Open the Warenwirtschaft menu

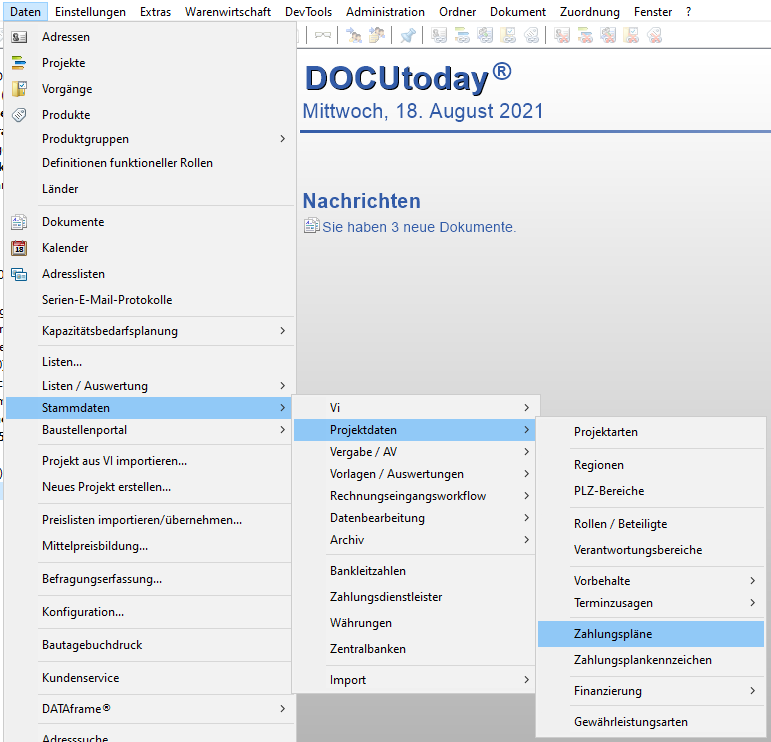[x=228, y=12]
